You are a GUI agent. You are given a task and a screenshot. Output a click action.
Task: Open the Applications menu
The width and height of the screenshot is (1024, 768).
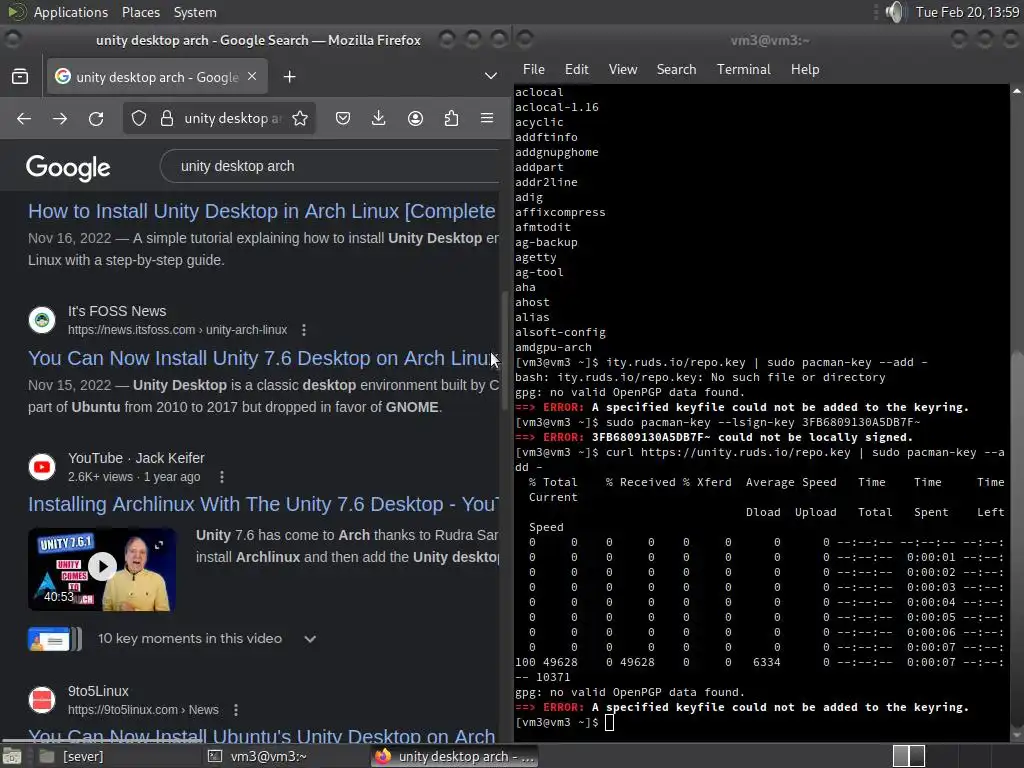pos(71,12)
